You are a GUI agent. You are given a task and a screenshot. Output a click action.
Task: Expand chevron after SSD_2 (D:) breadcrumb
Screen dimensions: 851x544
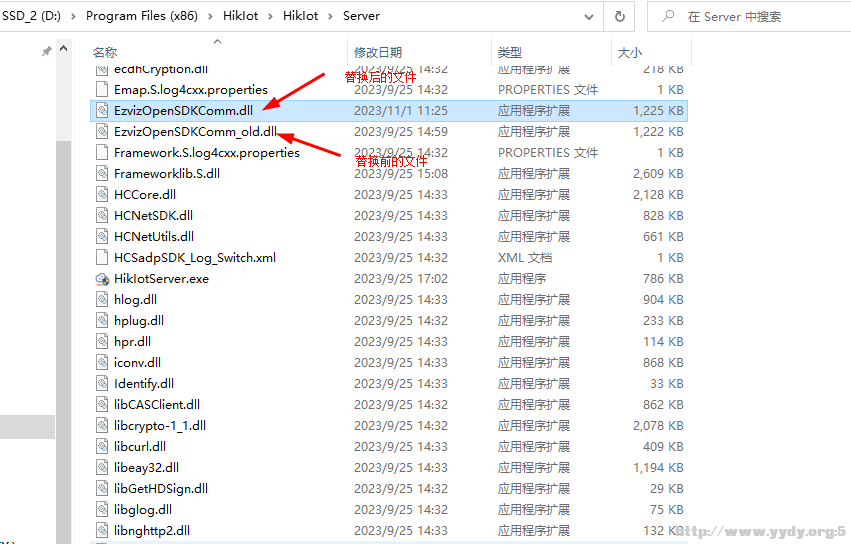point(73,16)
